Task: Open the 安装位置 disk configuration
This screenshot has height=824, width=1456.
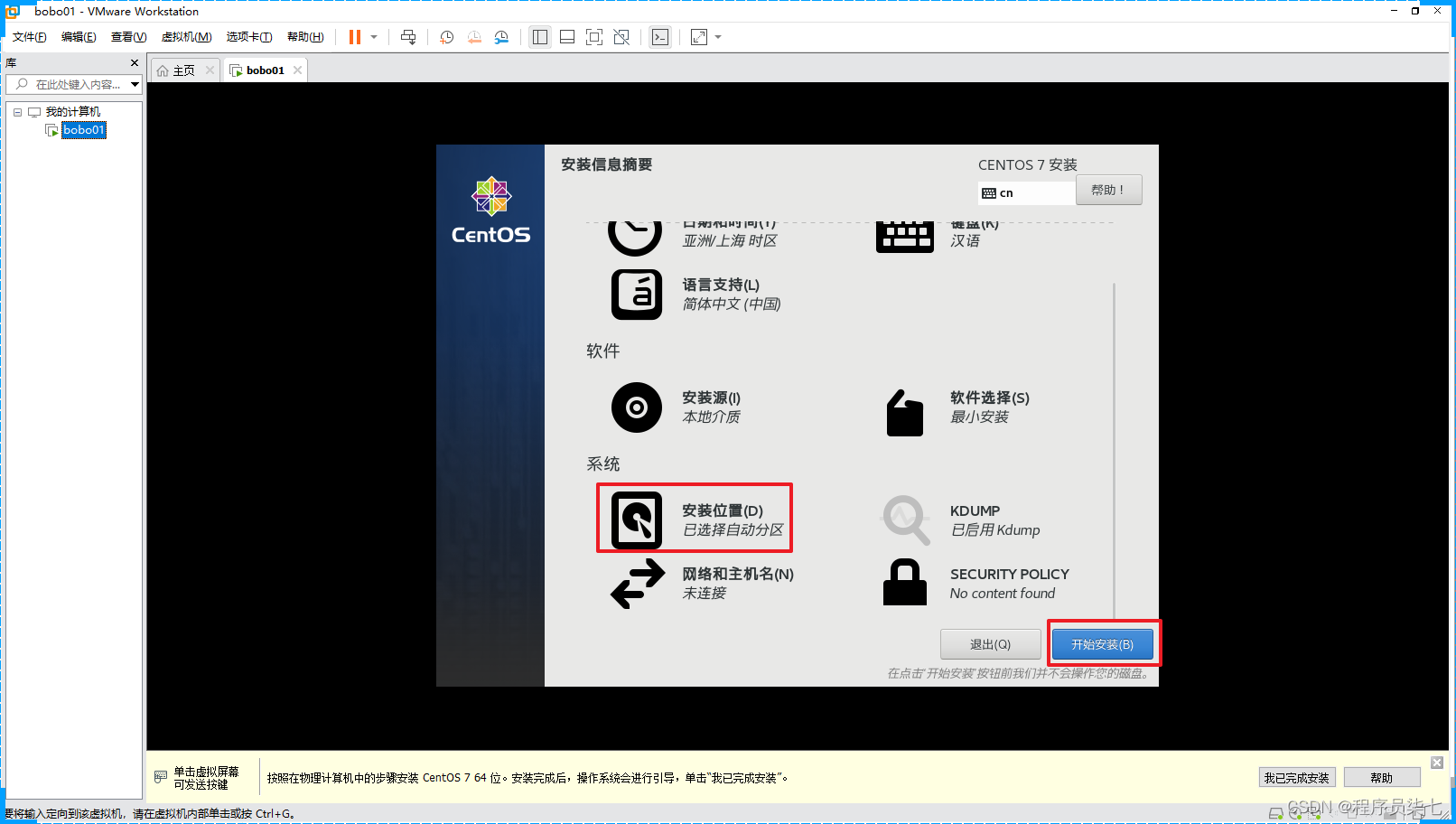Action: [694, 518]
